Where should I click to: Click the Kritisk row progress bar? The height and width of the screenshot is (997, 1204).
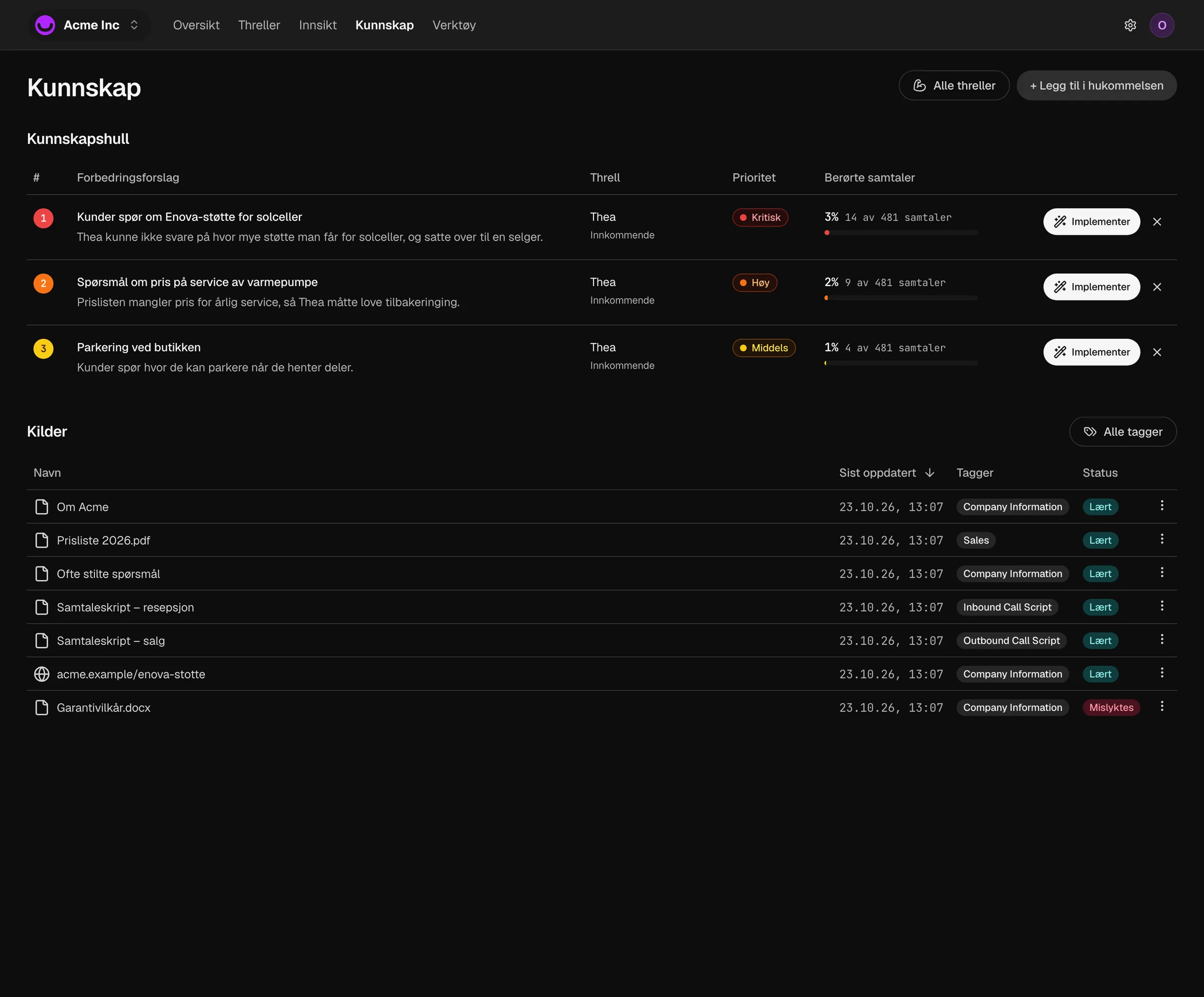point(900,233)
